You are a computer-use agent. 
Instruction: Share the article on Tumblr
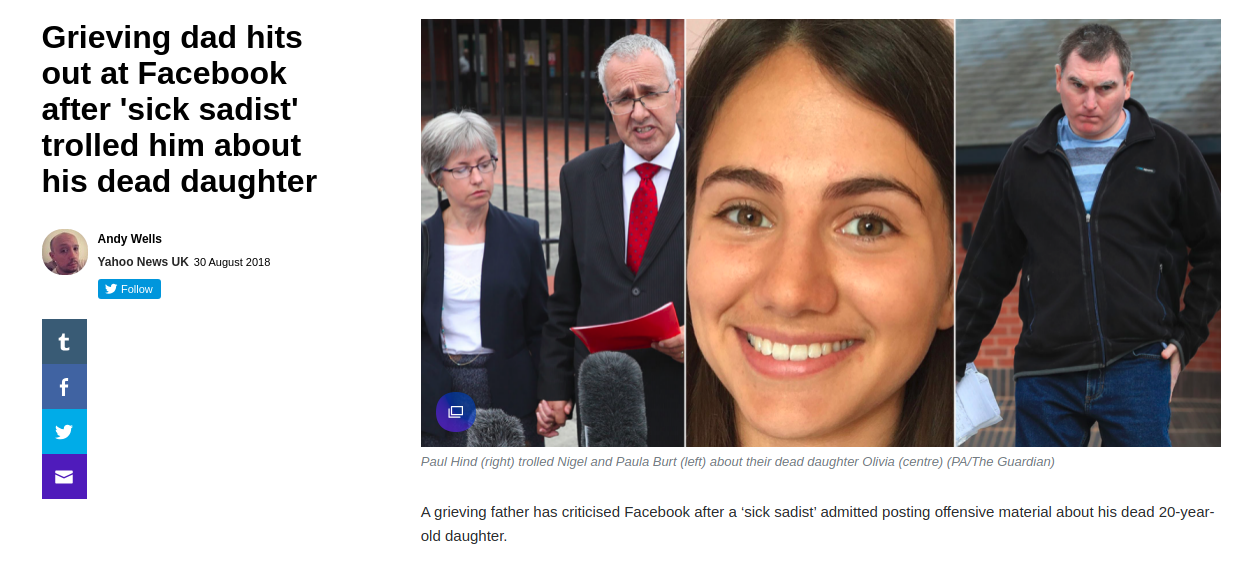click(x=64, y=342)
